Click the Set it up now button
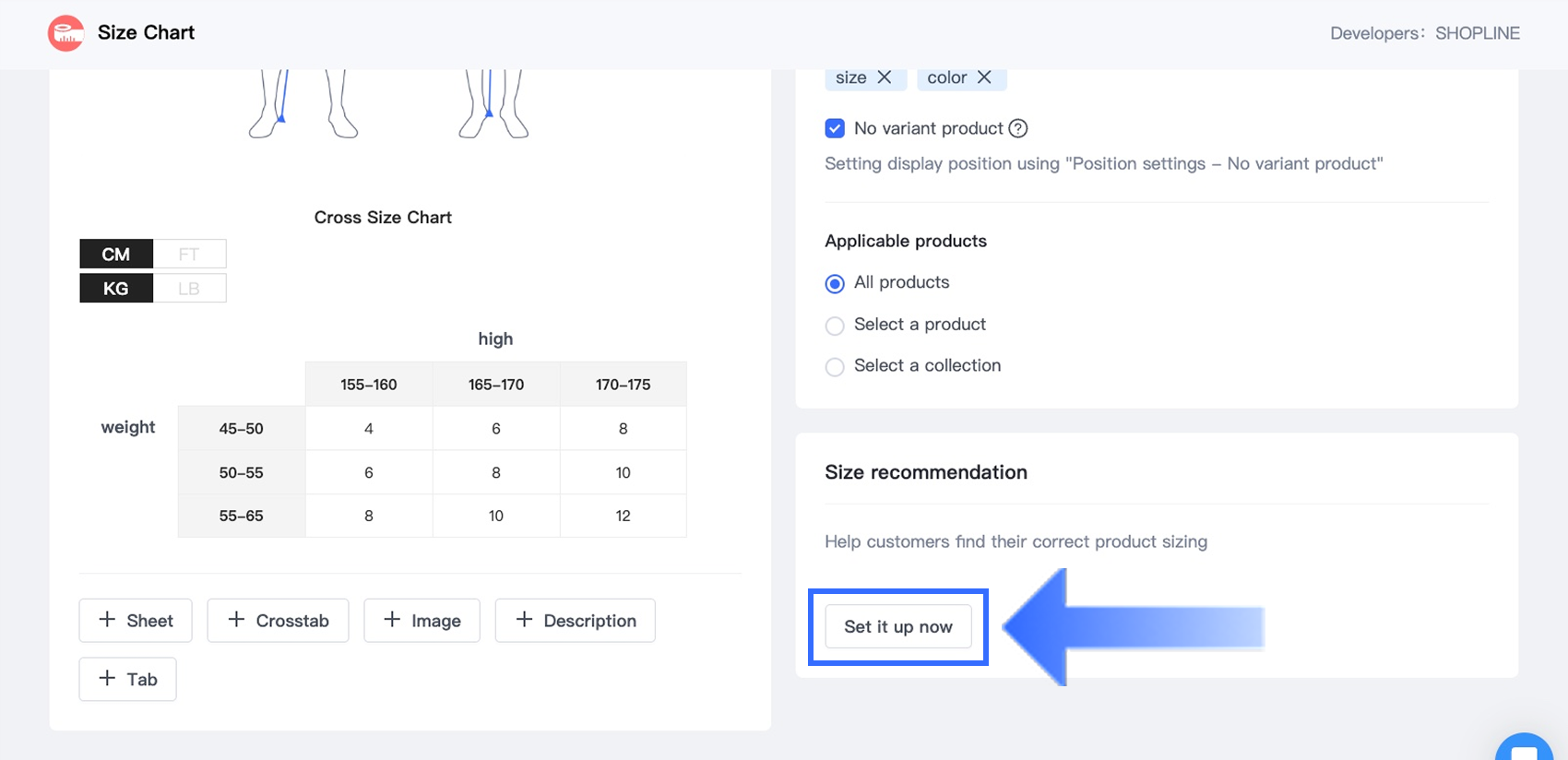This screenshot has width=1568, height=760. tap(897, 627)
